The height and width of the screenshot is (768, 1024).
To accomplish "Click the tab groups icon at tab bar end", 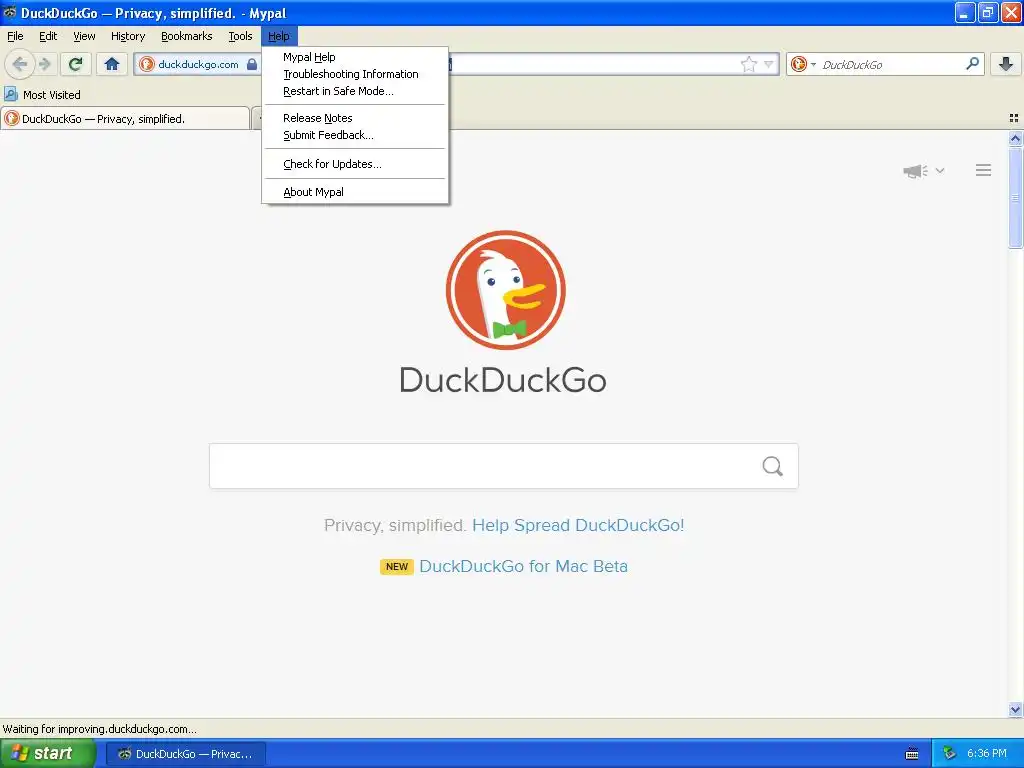I will [1014, 118].
